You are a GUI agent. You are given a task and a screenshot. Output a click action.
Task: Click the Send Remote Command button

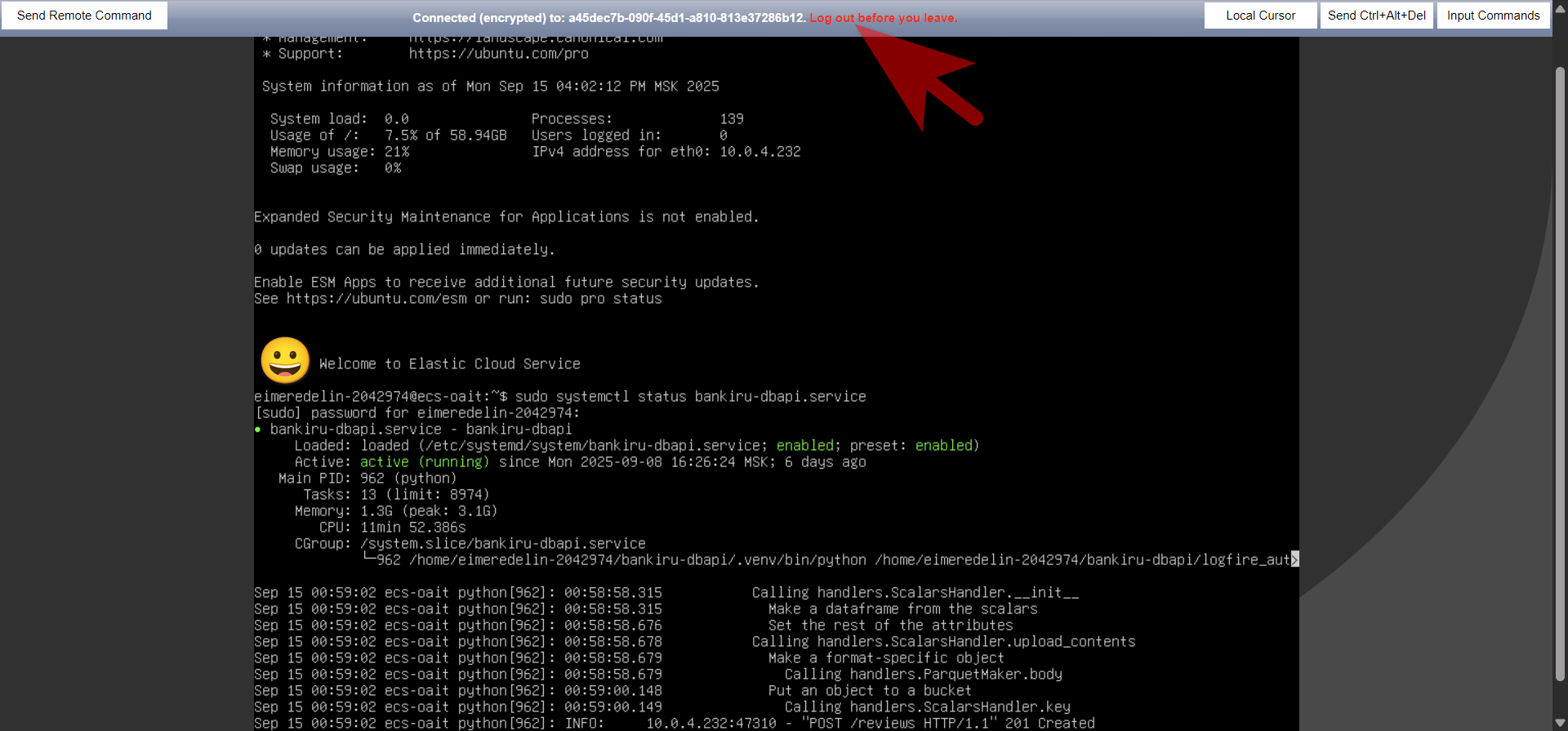(84, 16)
